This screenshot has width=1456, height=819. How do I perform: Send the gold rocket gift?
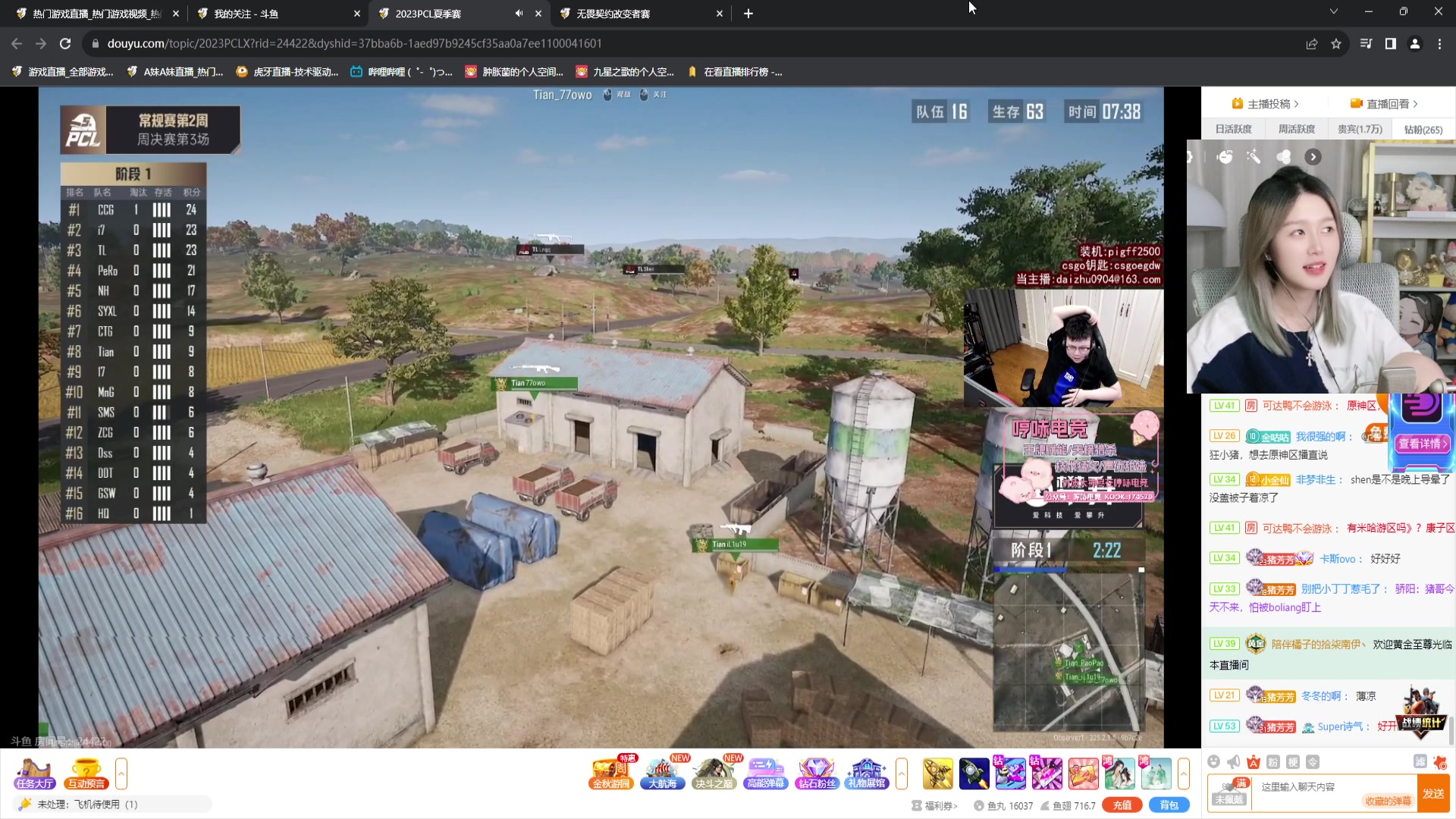pyautogui.click(x=938, y=773)
